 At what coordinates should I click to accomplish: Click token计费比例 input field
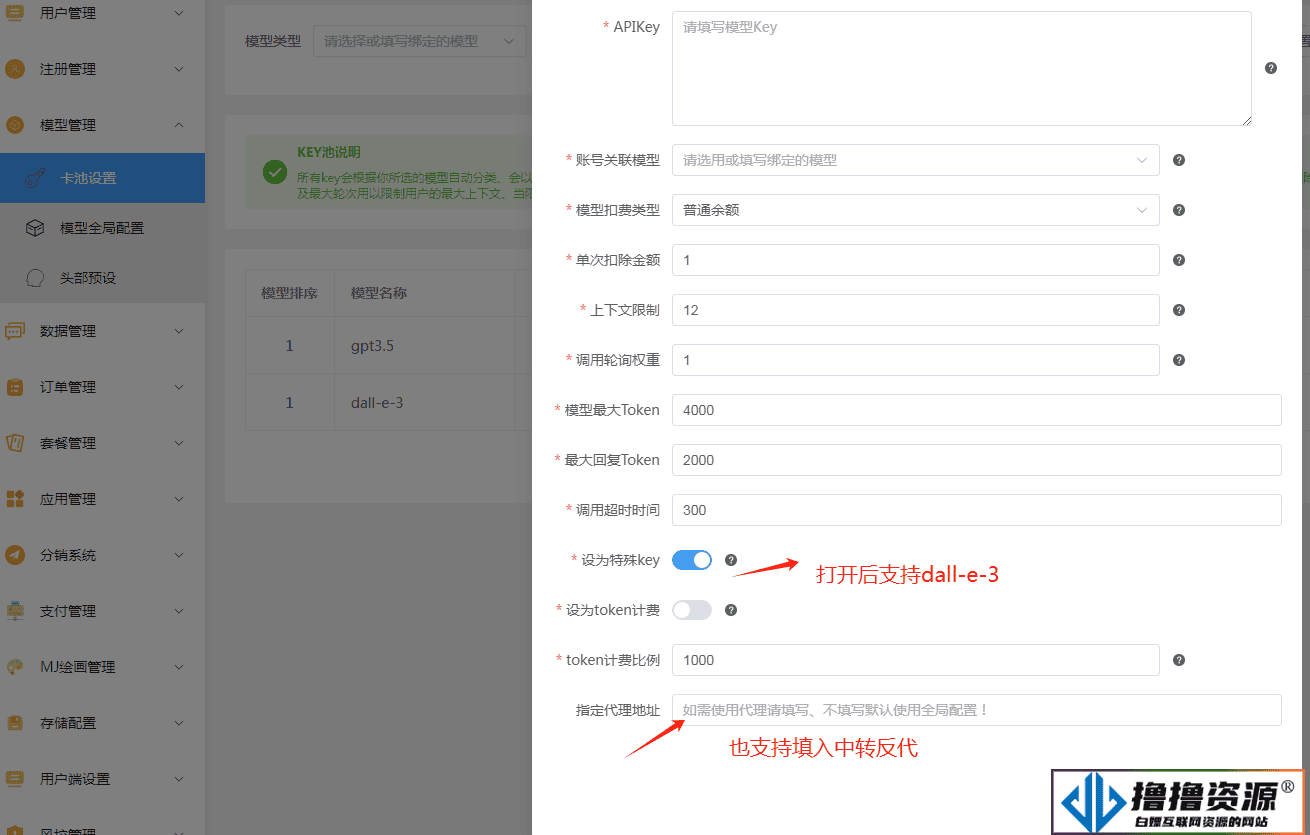tap(915, 660)
